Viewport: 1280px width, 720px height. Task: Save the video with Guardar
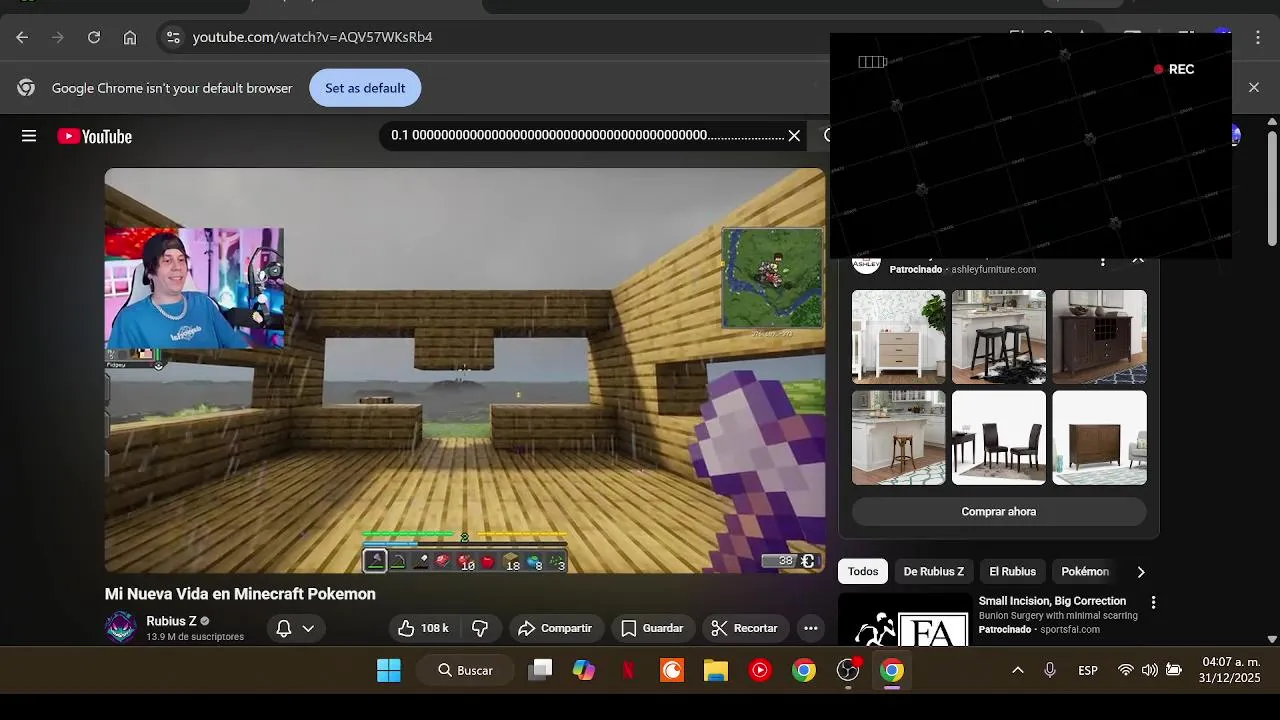pos(652,628)
